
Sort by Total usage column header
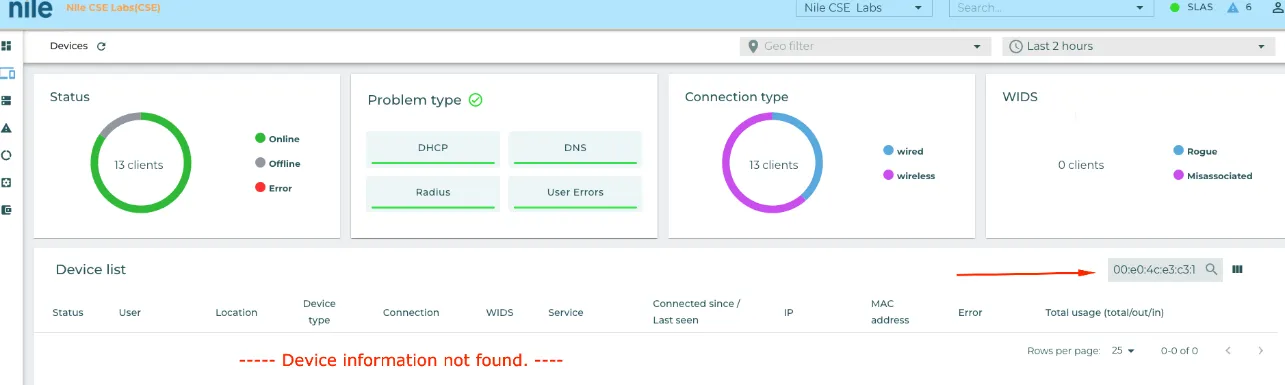[1104, 312]
